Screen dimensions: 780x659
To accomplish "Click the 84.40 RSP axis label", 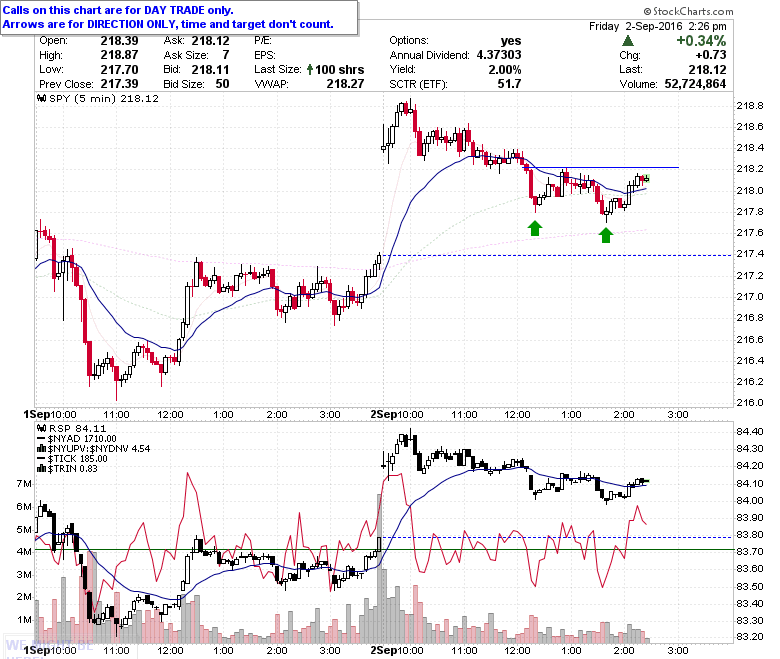I will point(750,431).
